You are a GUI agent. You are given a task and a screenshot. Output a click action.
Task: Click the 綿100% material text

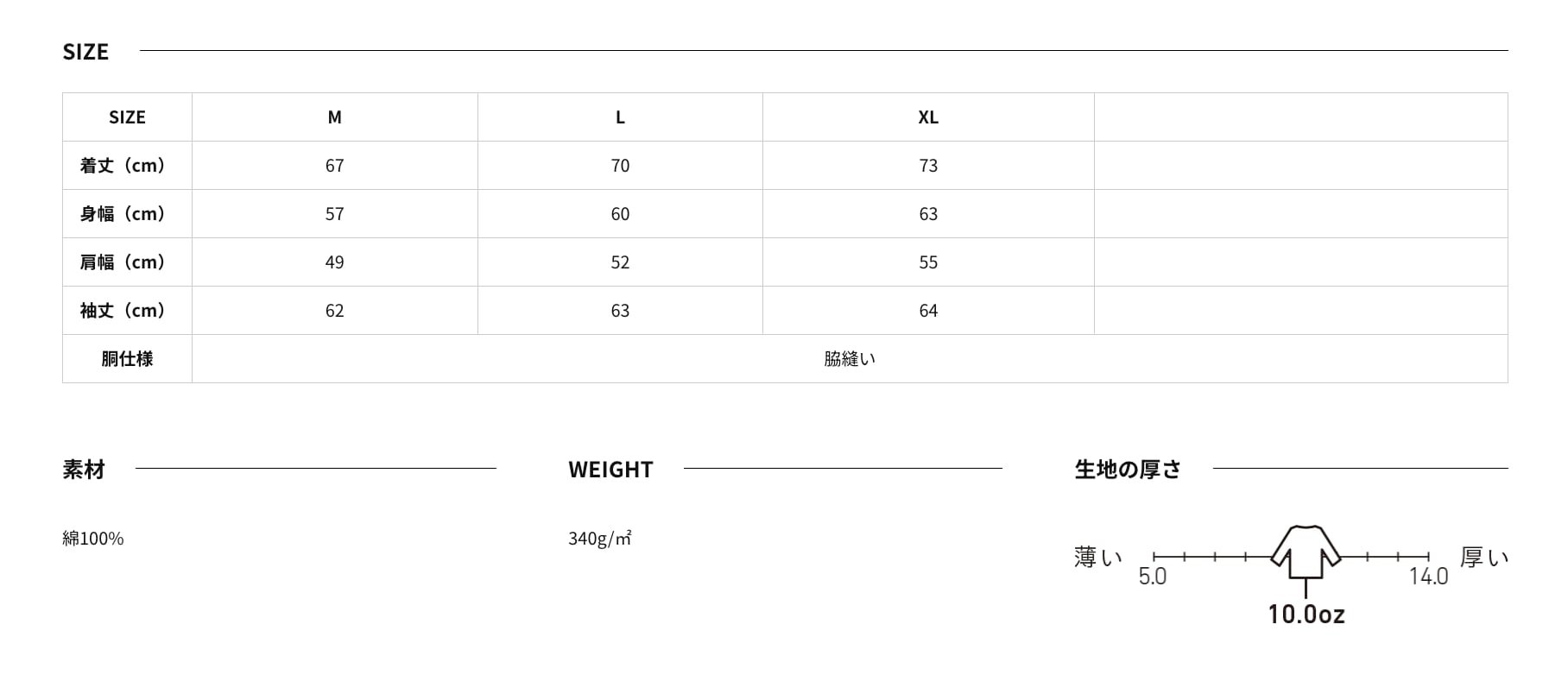click(x=93, y=539)
